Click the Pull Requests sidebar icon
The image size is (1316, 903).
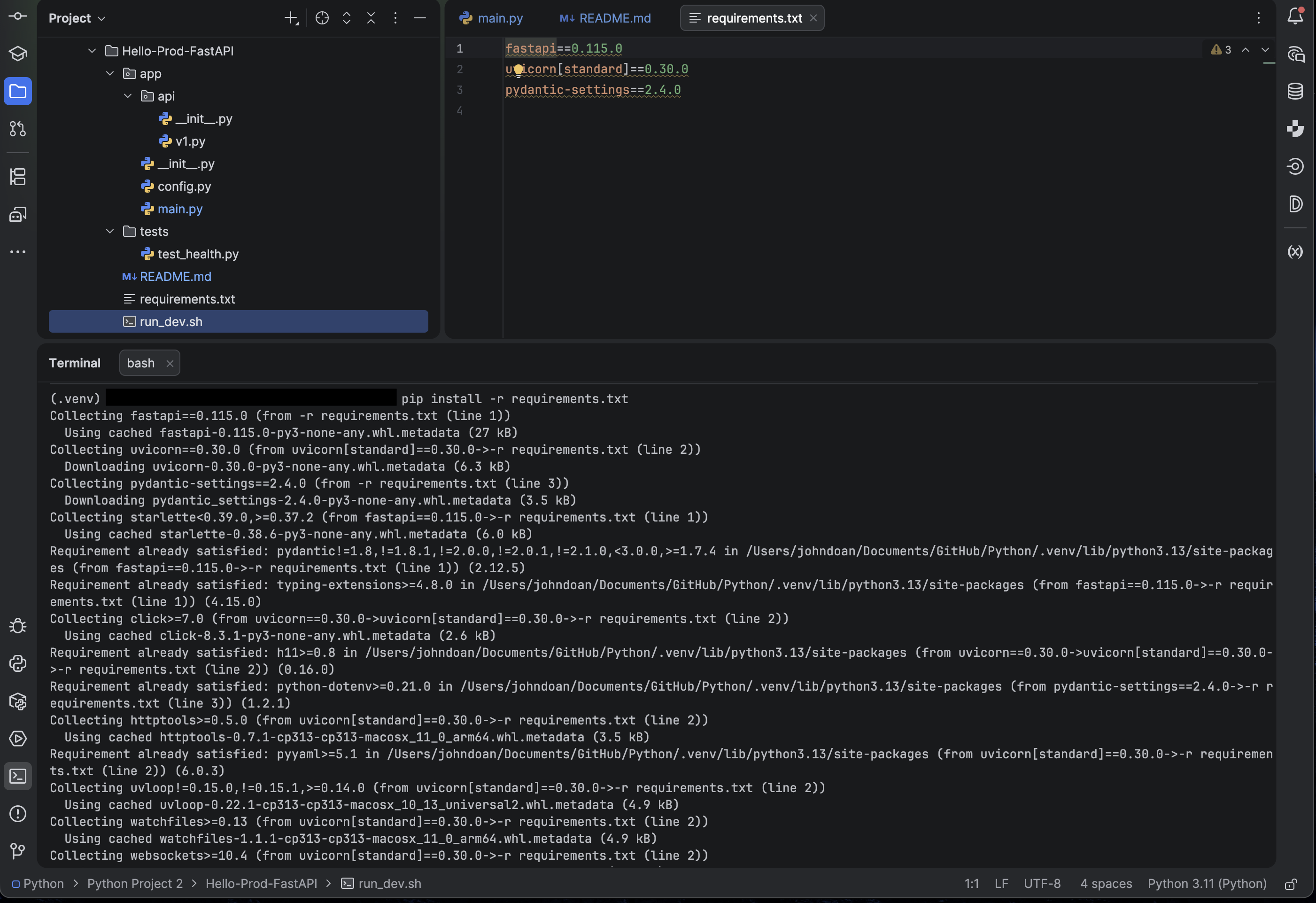(x=17, y=129)
